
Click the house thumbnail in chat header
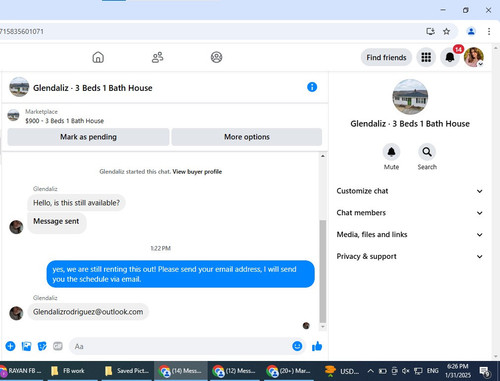(19, 87)
